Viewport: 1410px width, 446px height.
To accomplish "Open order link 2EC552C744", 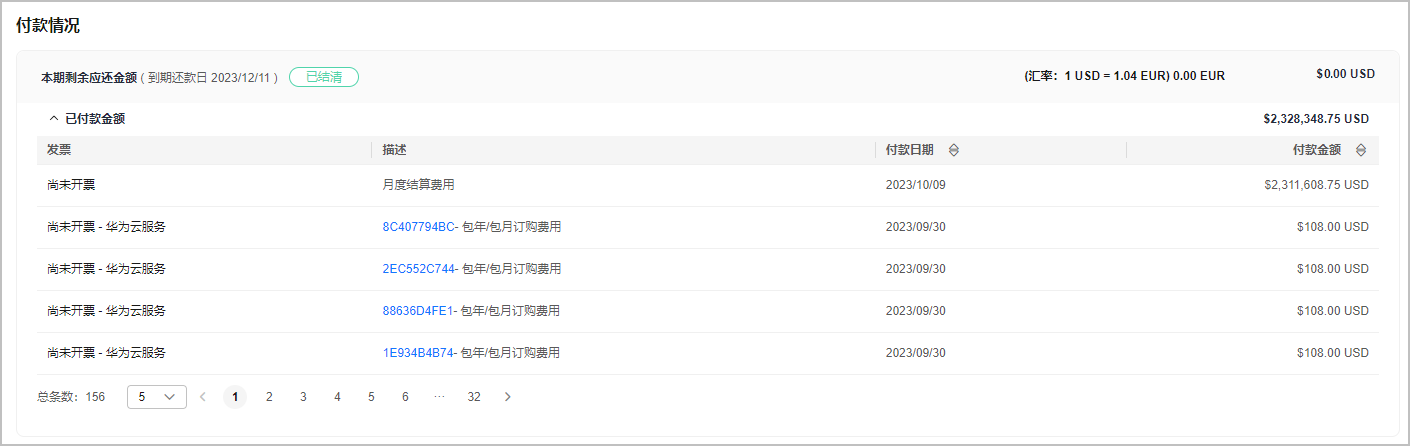I will [418, 269].
